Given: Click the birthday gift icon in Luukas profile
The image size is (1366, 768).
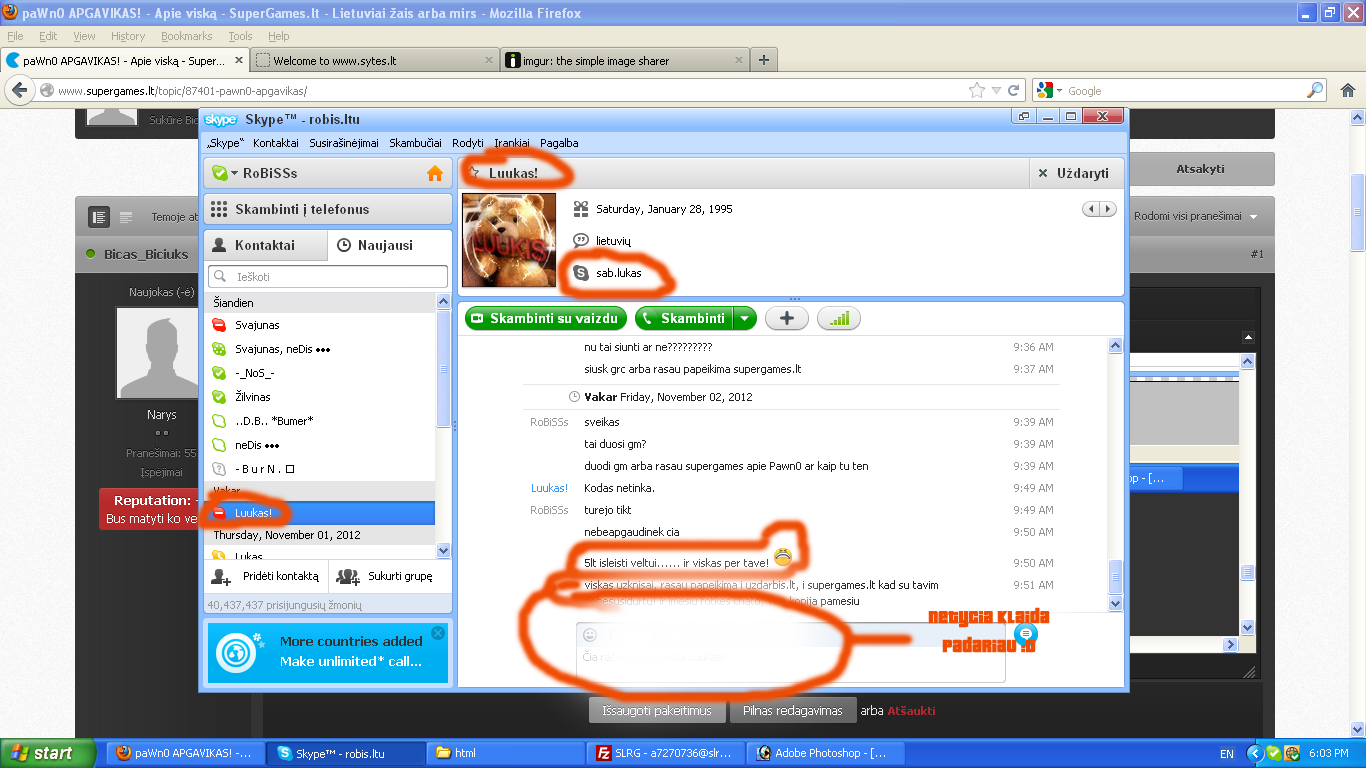Looking at the screenshot, I should tap(581, 209).
